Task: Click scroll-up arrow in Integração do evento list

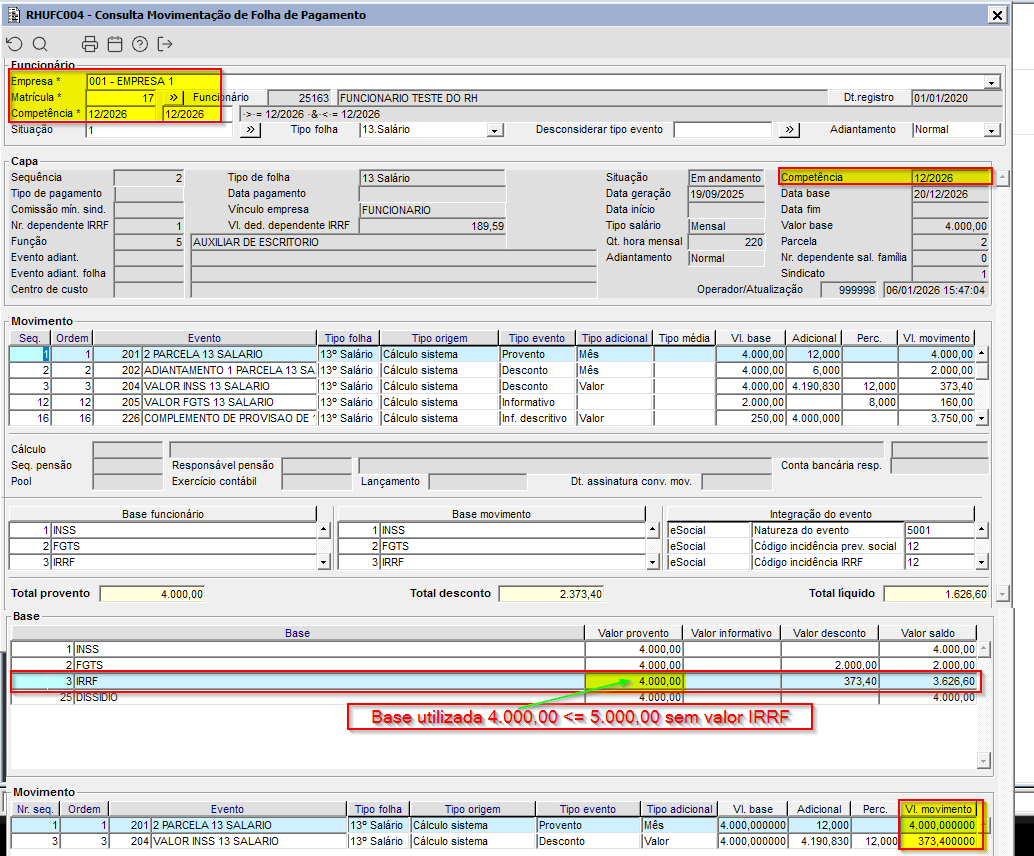Action: tap(982, 530)
